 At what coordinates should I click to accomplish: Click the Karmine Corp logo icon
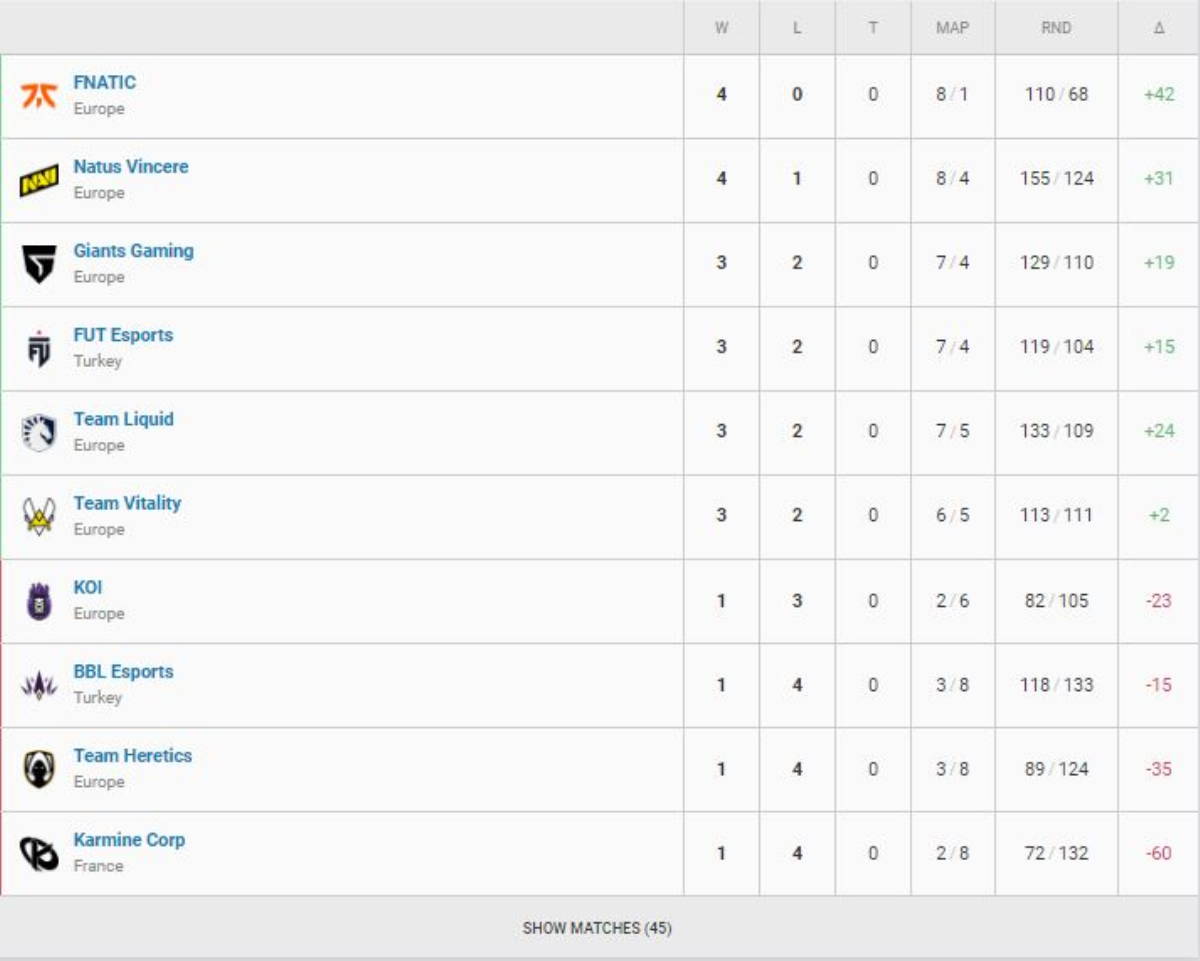(39, 853)
